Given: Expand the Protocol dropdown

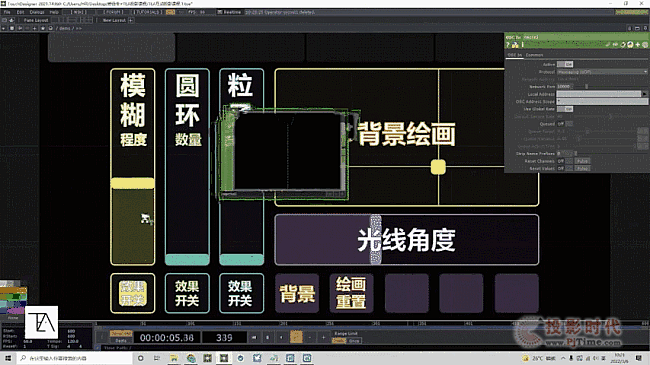Looking at the screenshot, I should coord(602,72).
